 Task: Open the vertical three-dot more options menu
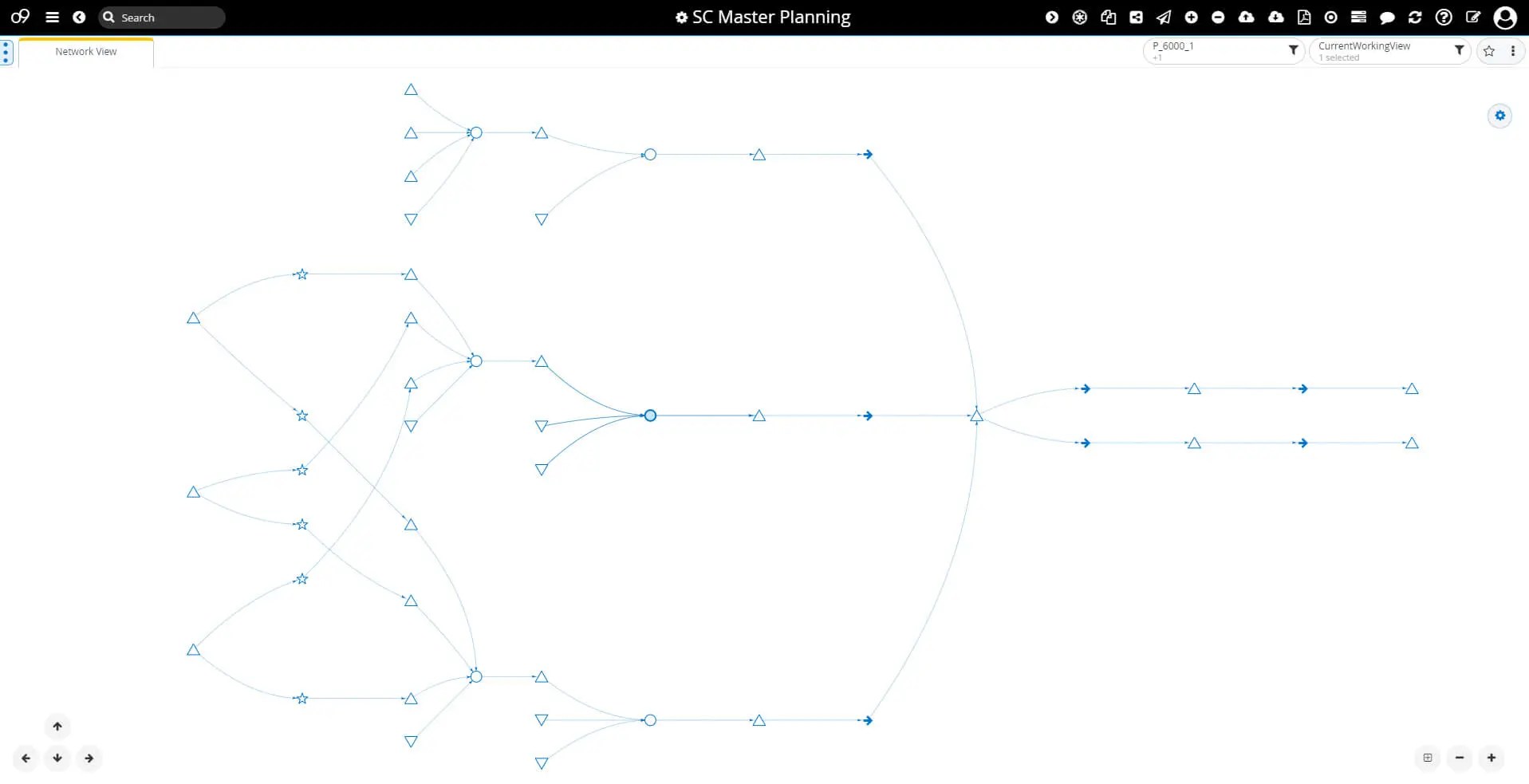(1512, 51)
